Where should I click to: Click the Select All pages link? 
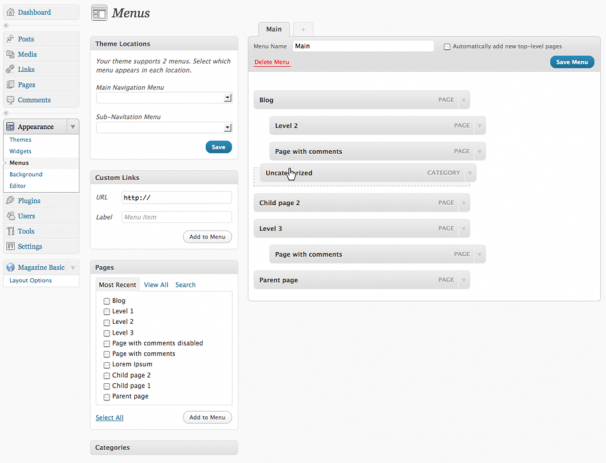[109, 418]
